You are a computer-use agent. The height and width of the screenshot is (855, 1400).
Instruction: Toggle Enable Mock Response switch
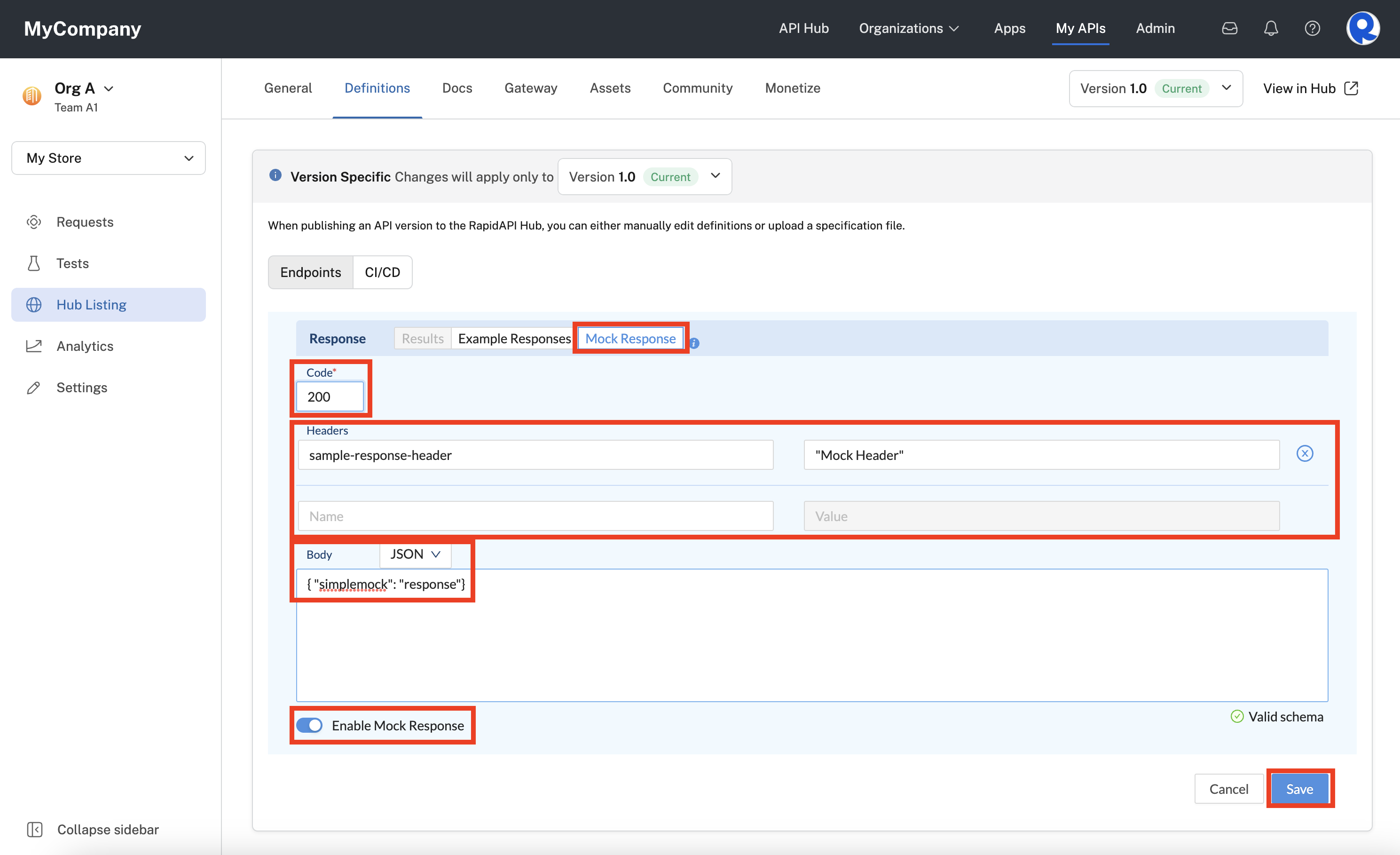[x=310, y=725]
